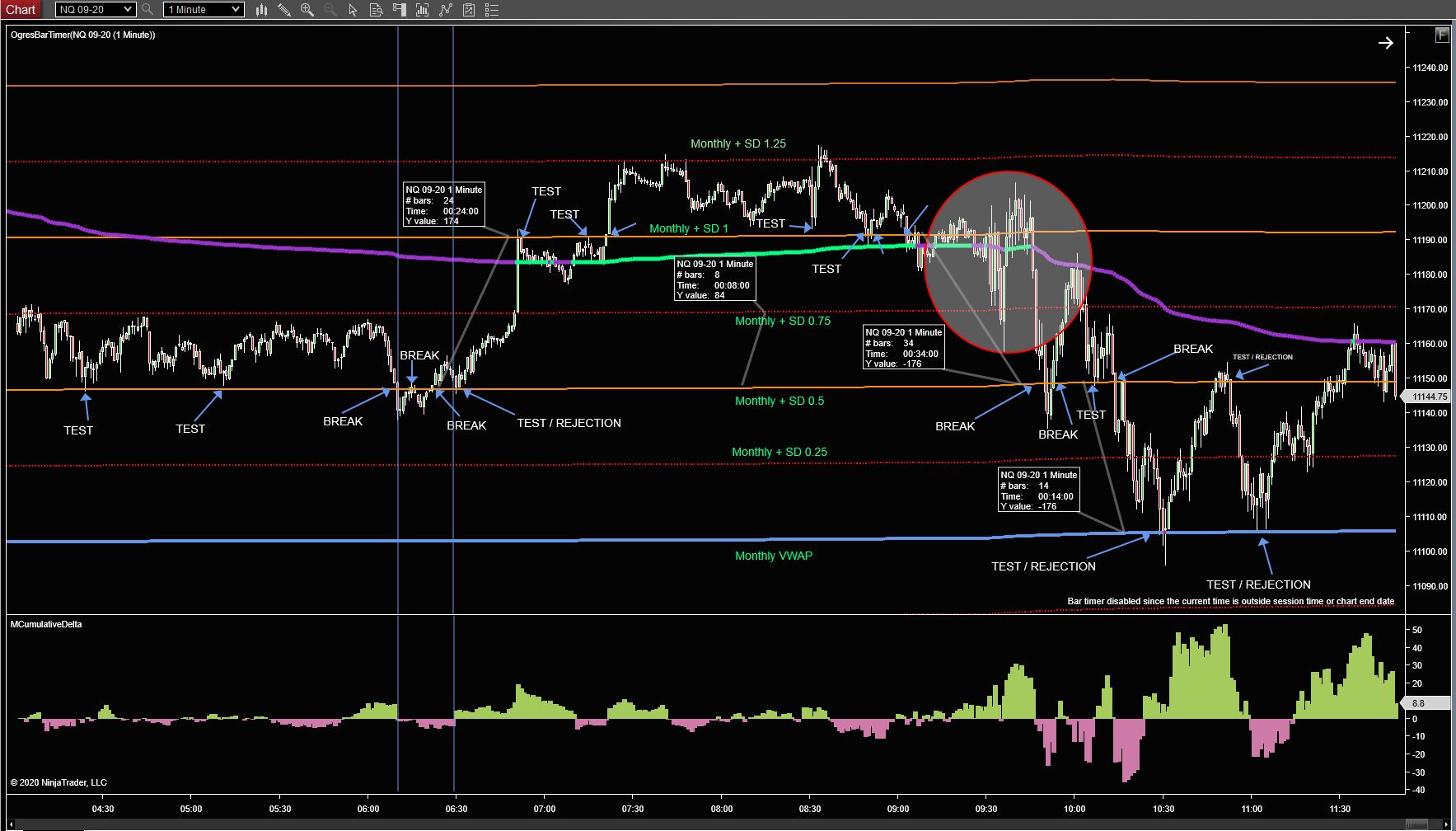The image size is (1456, 831).
Task: Toggle the Chart Trader panel icon
Action: click(x=400, y=10)
